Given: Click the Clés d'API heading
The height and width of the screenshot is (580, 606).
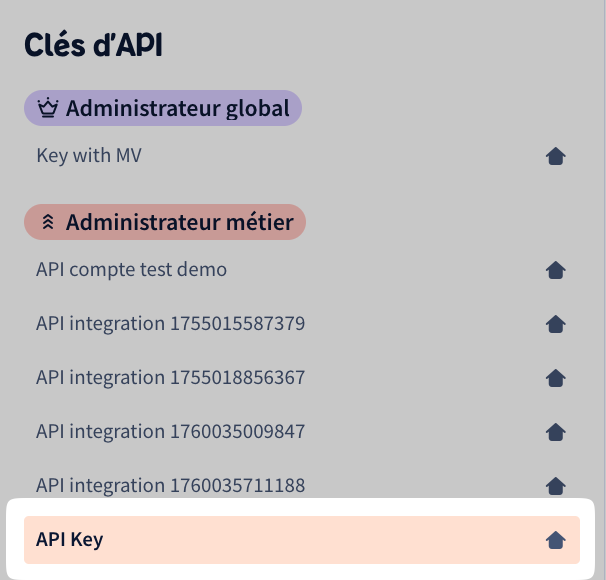Looking at the screenshot, I should click(93, 45).
